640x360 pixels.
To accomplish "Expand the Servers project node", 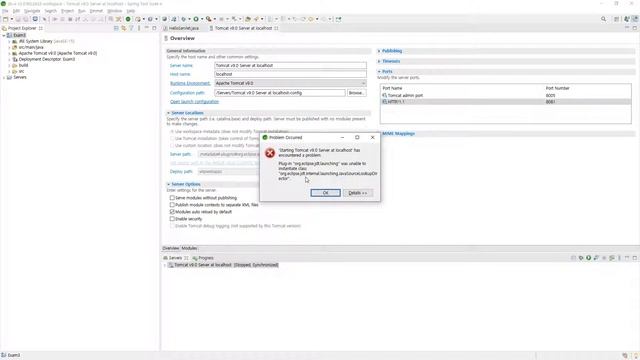I will (x=4, y=77).
